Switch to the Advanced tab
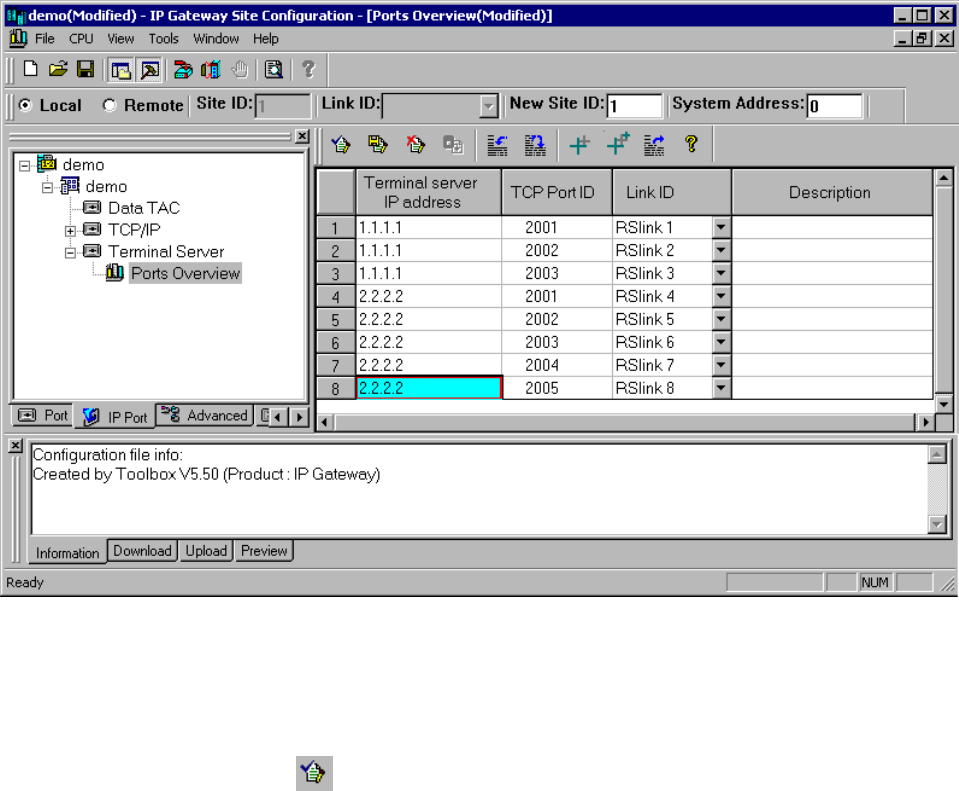The width and height of the screenshot is (959, 791). point(204,415)
